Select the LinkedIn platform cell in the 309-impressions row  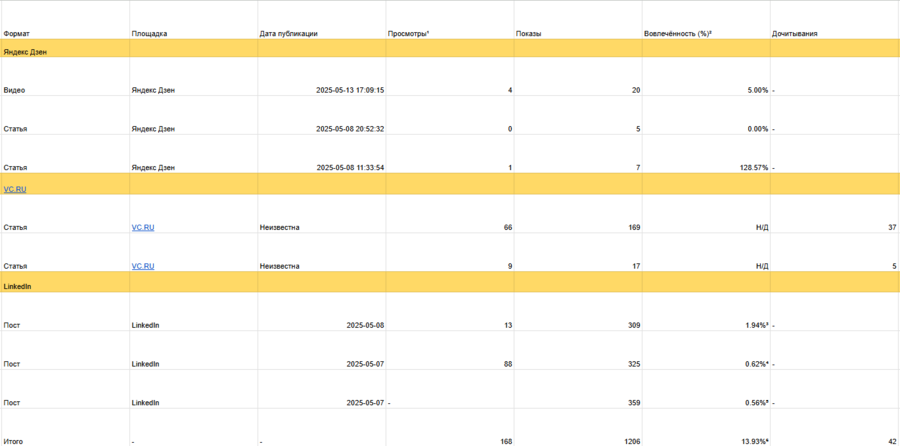coord(194,312)
